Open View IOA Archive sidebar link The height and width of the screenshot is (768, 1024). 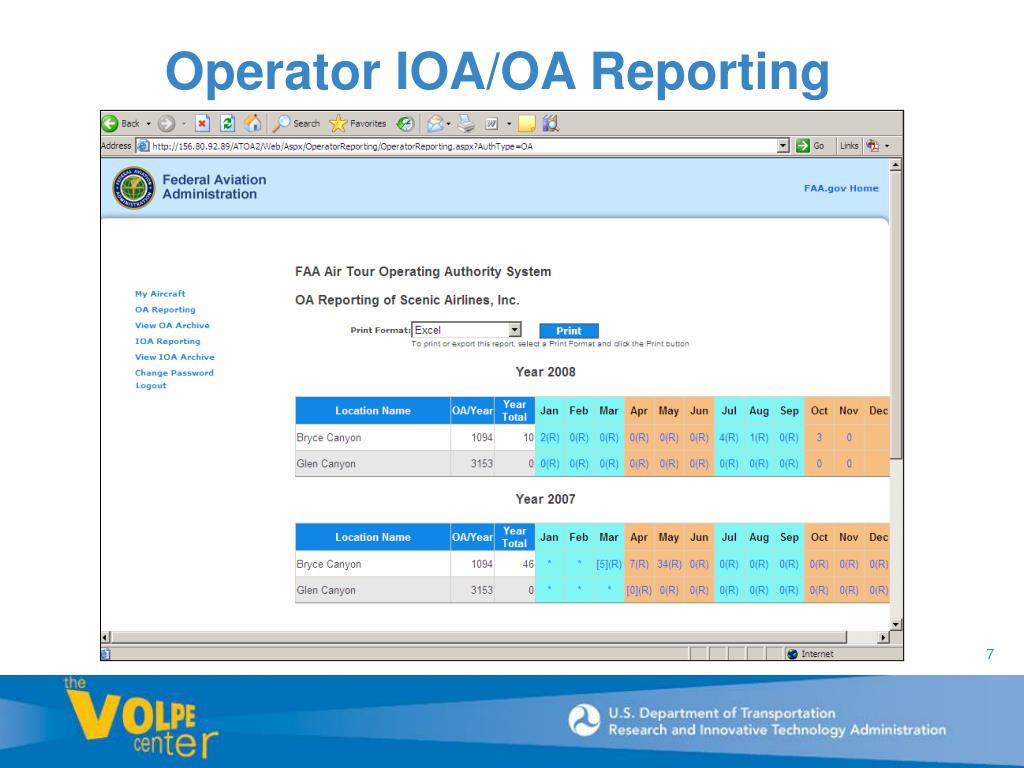(x=174, y=357)
